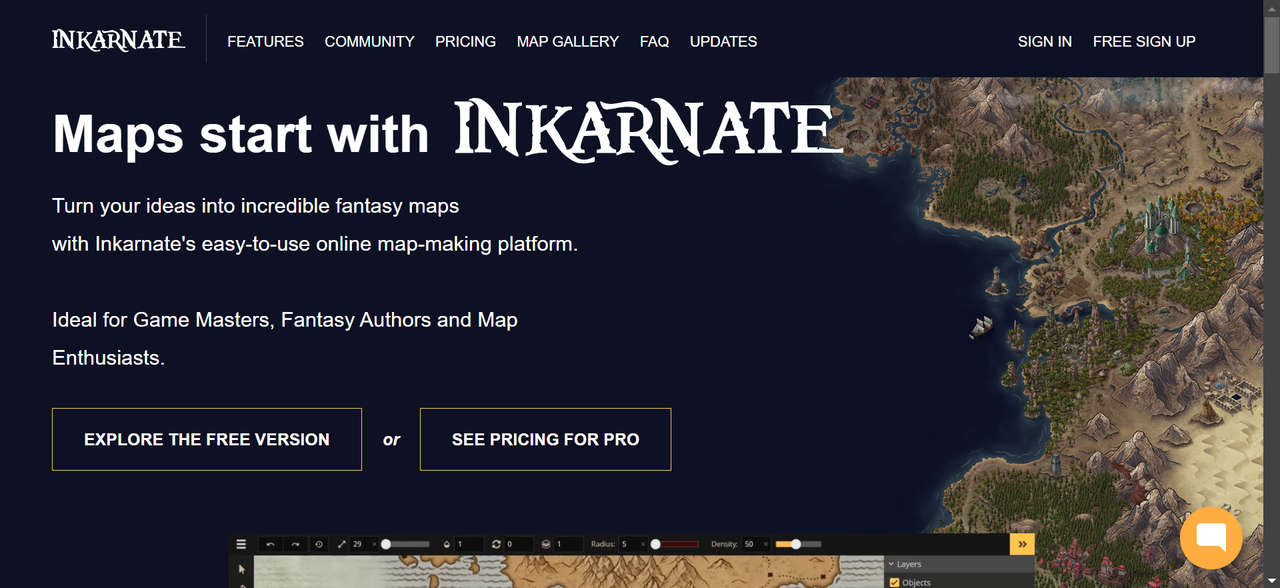Select the pointer tool in the editor sidebar
This screenshot has width=1280, height=588.
click(241, 569)
